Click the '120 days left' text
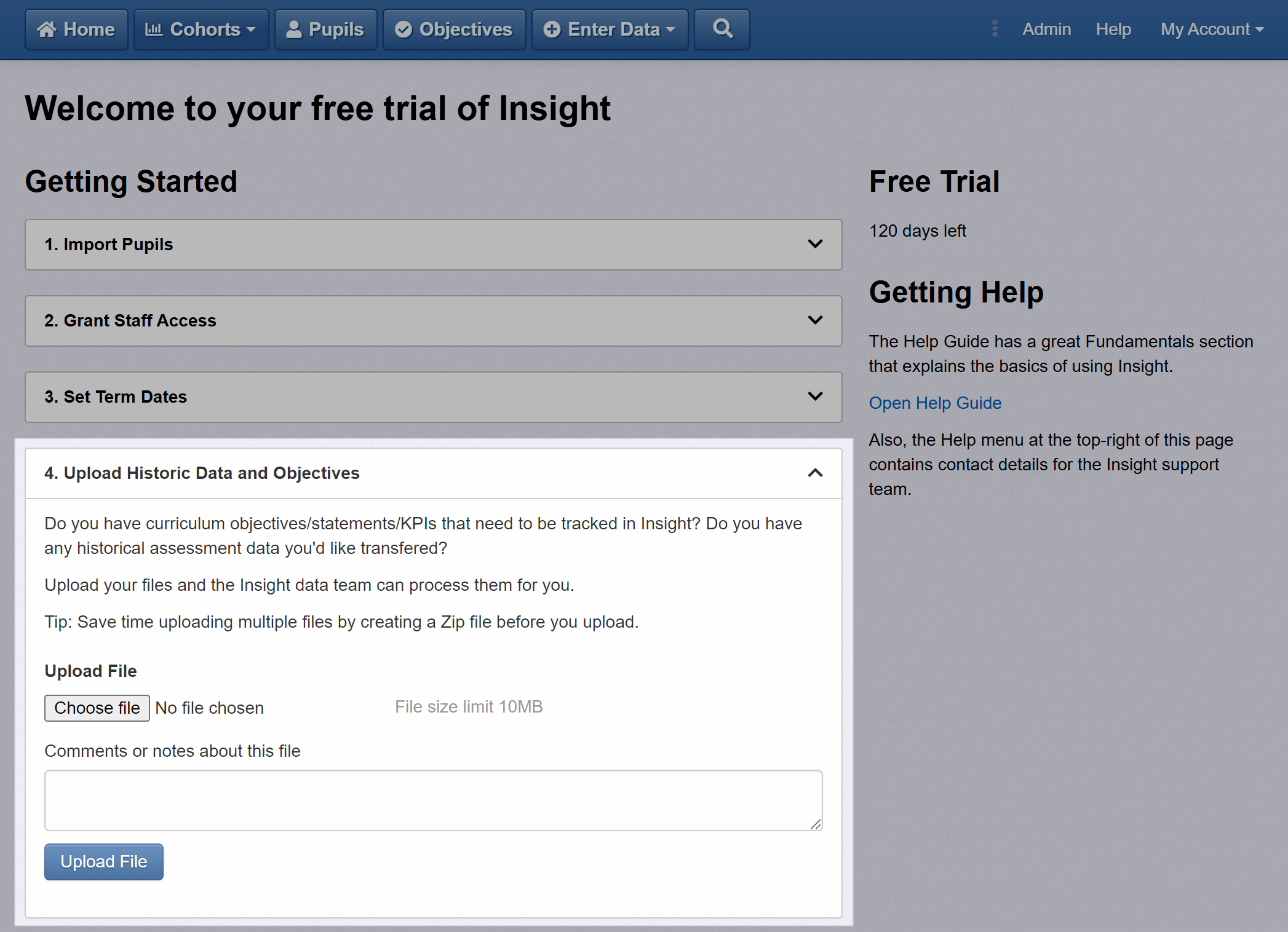This screenshot has width=1288, height=932. click(917, 231)
